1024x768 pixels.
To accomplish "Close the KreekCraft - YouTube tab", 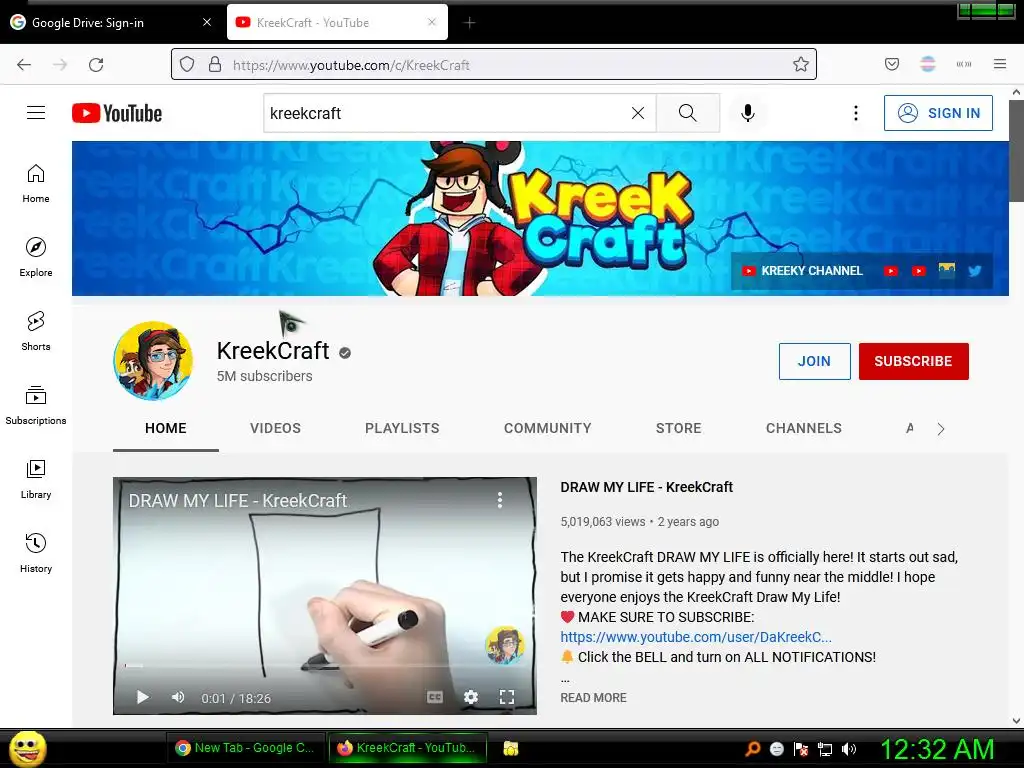I will [432, 22].
